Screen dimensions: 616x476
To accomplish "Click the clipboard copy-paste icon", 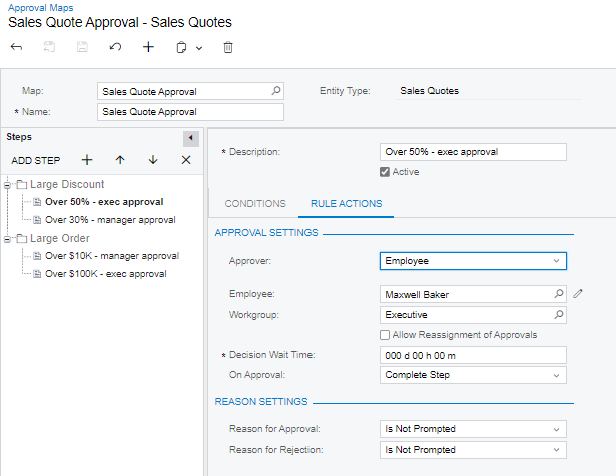I will [181, 48].
